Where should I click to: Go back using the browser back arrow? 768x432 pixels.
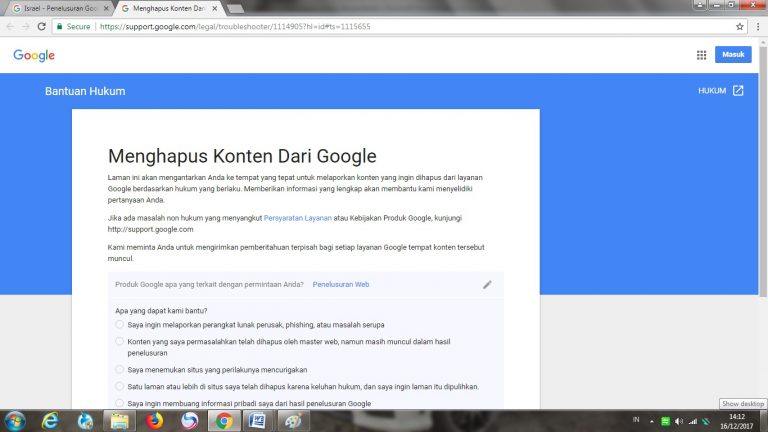[11, 26]
